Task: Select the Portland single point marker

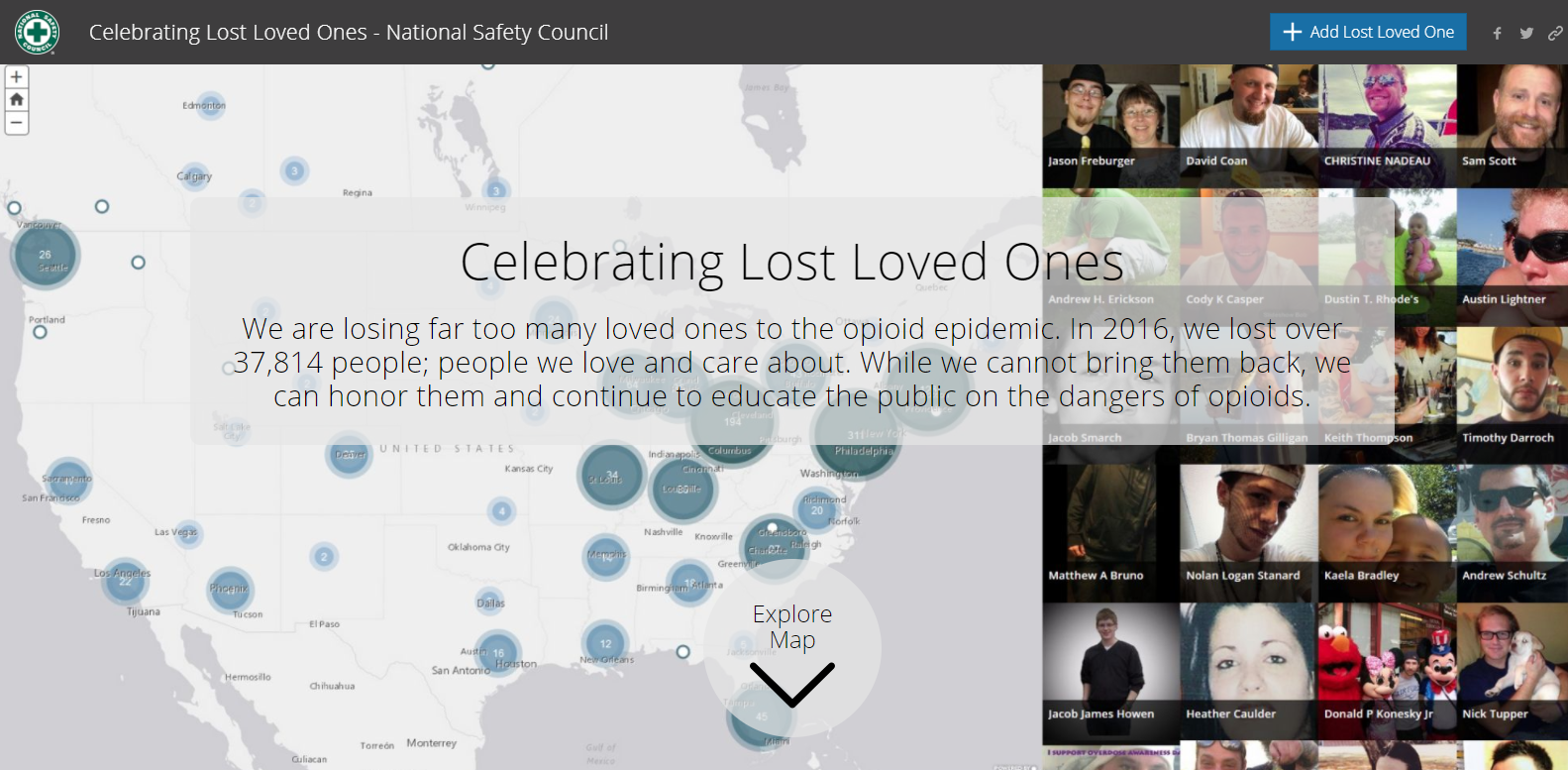Action: (x=40, y=332)
